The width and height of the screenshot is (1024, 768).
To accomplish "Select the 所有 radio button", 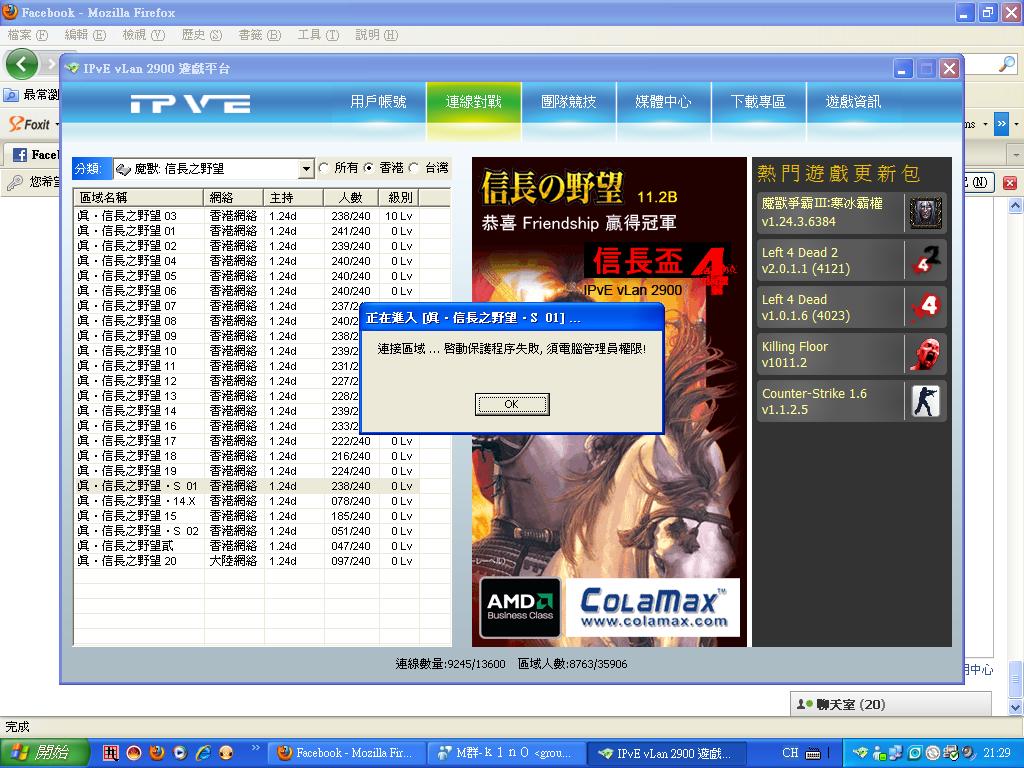I will point(324,168).
